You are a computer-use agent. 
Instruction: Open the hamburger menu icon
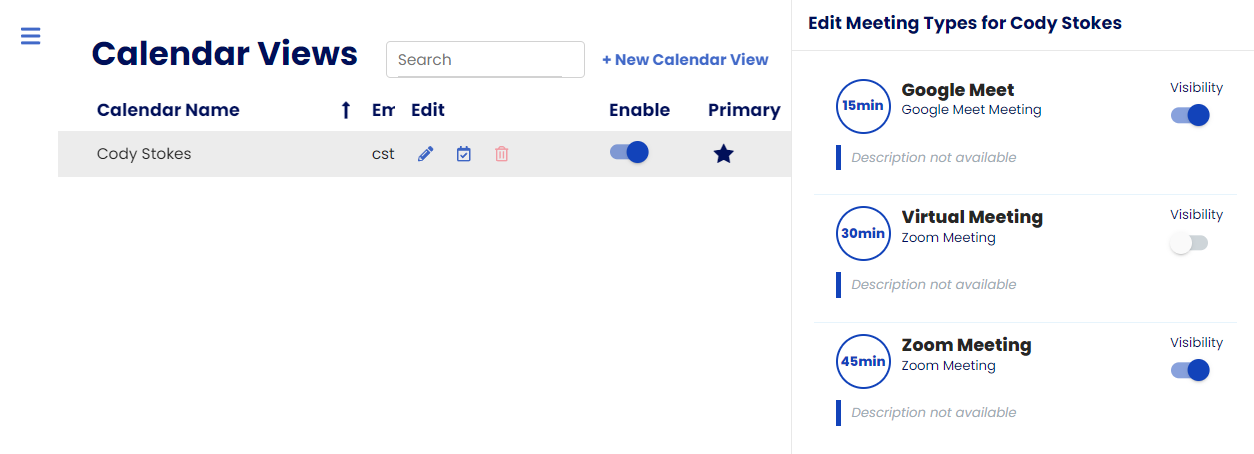31,36
